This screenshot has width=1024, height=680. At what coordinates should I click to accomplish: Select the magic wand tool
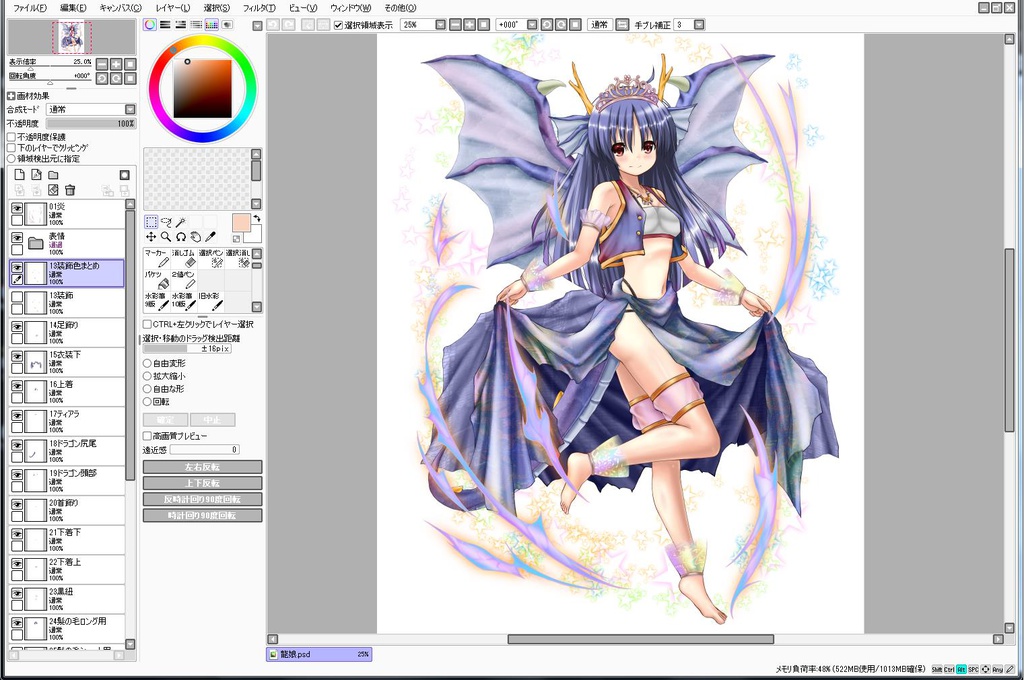point(181,222)
